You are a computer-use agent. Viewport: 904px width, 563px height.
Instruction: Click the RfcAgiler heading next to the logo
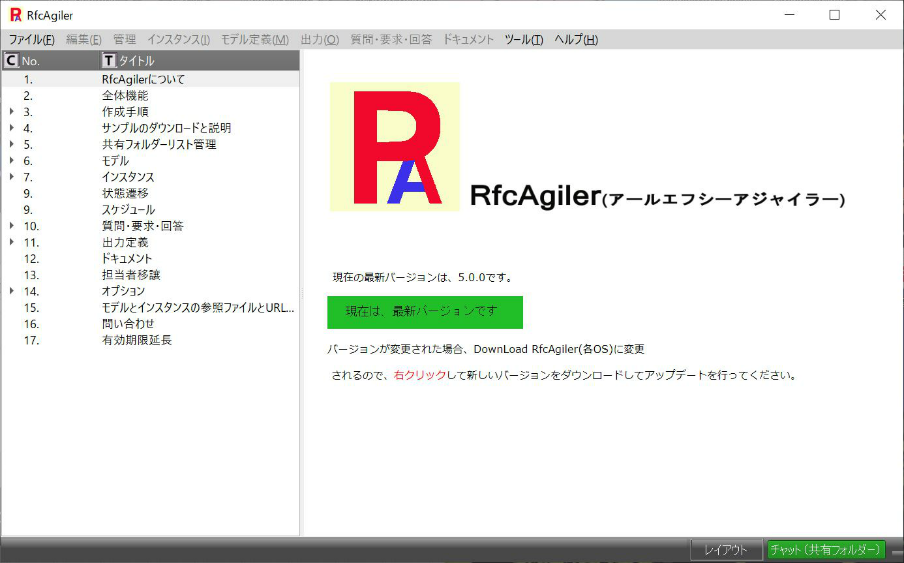coord(657,196)
